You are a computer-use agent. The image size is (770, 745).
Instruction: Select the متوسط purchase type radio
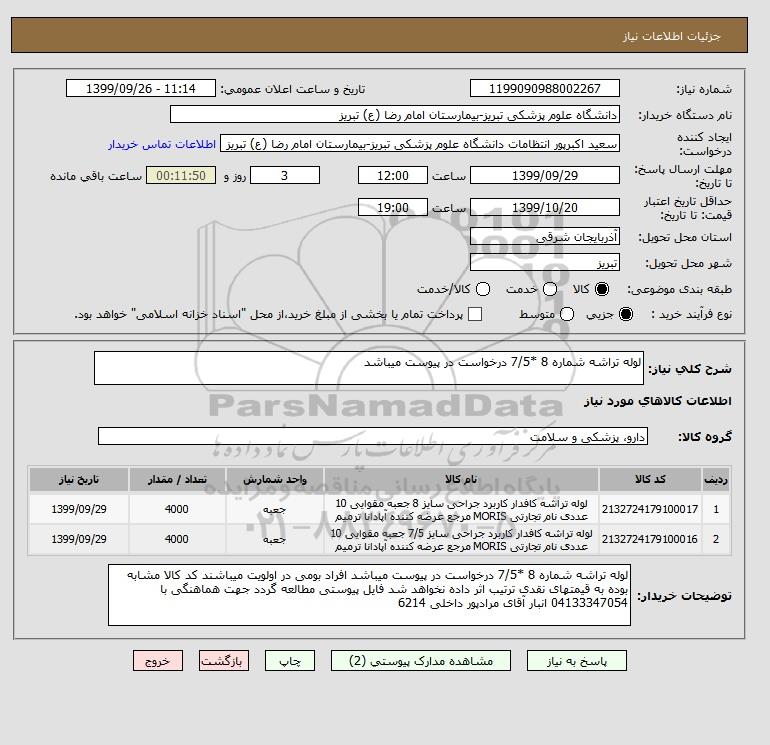click(x=567, y=314)
